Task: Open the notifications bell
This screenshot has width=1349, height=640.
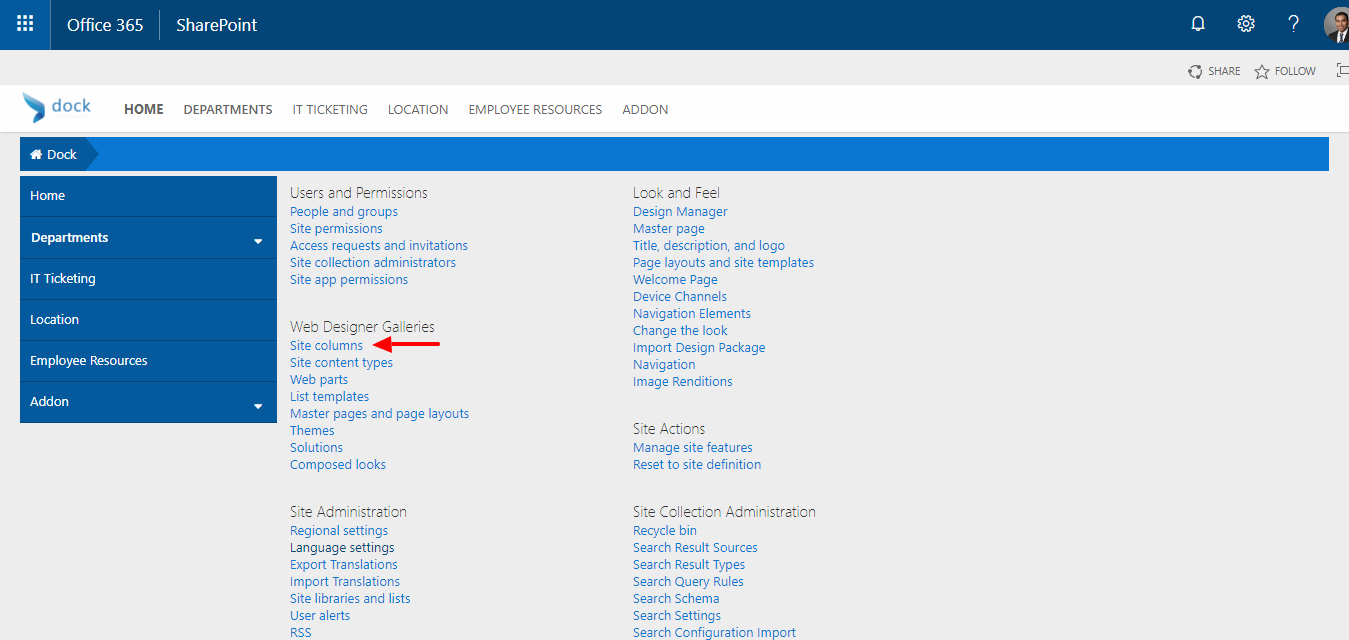Action: tap(1197, 23)
